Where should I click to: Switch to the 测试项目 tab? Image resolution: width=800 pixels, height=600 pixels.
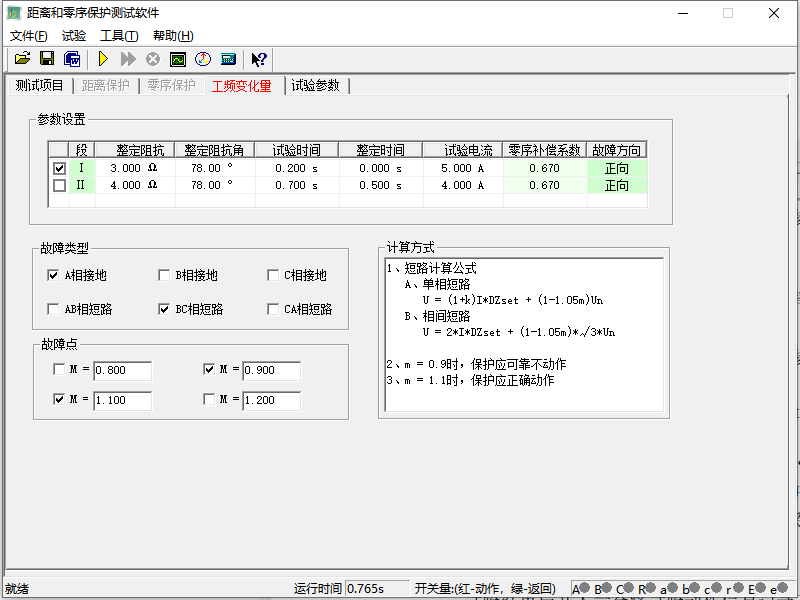tap(39, 86)
